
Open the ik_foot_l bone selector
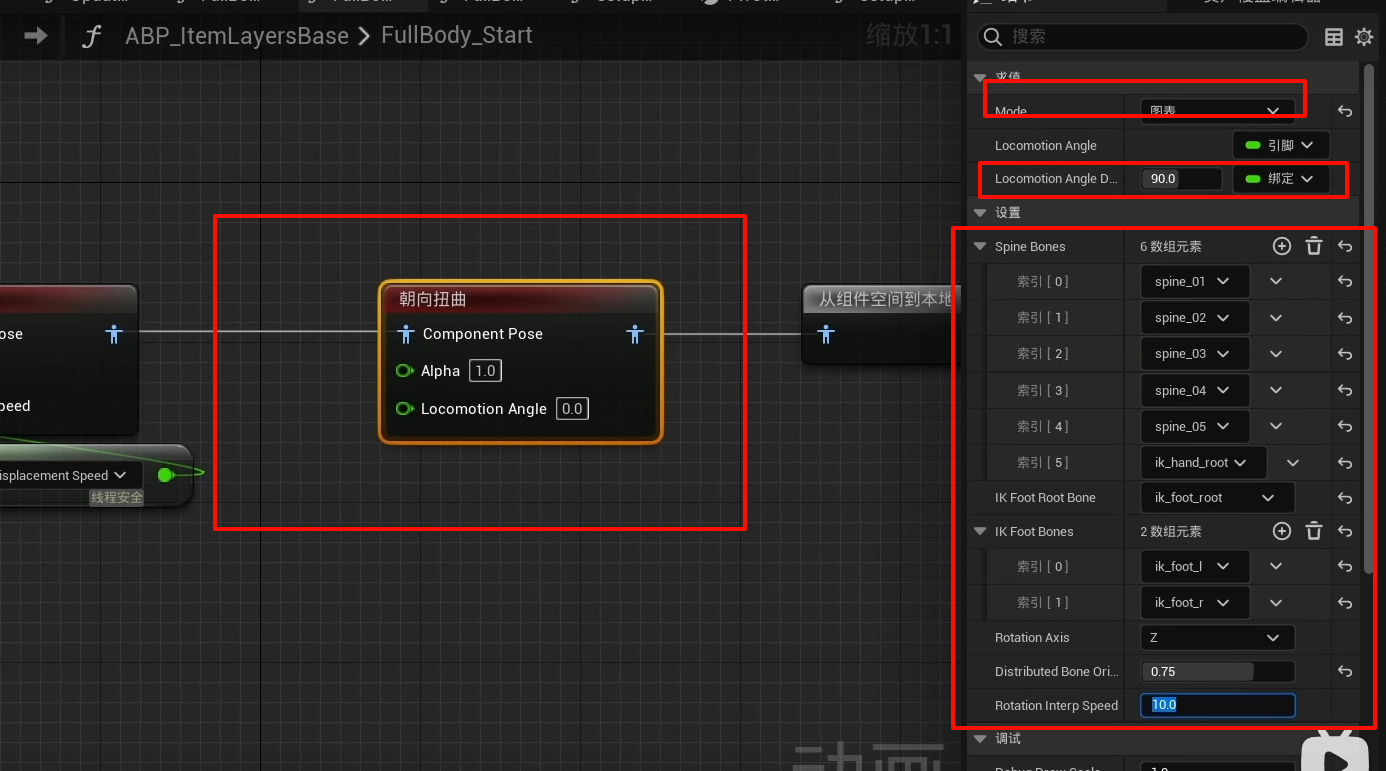point(1195,567)
